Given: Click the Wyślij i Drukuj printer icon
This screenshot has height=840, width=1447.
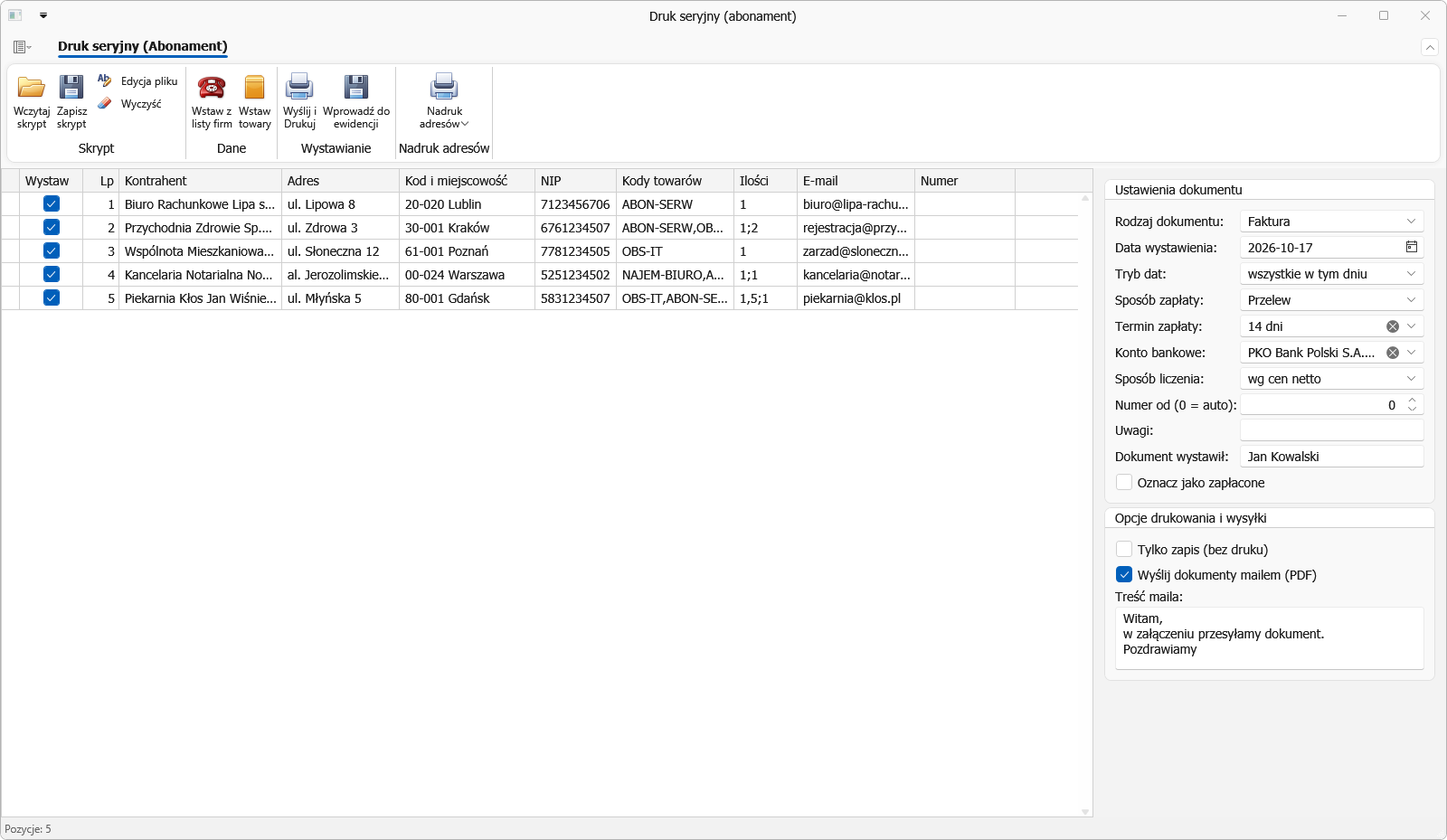Looking at the screenshot, I should pos(299,87).
